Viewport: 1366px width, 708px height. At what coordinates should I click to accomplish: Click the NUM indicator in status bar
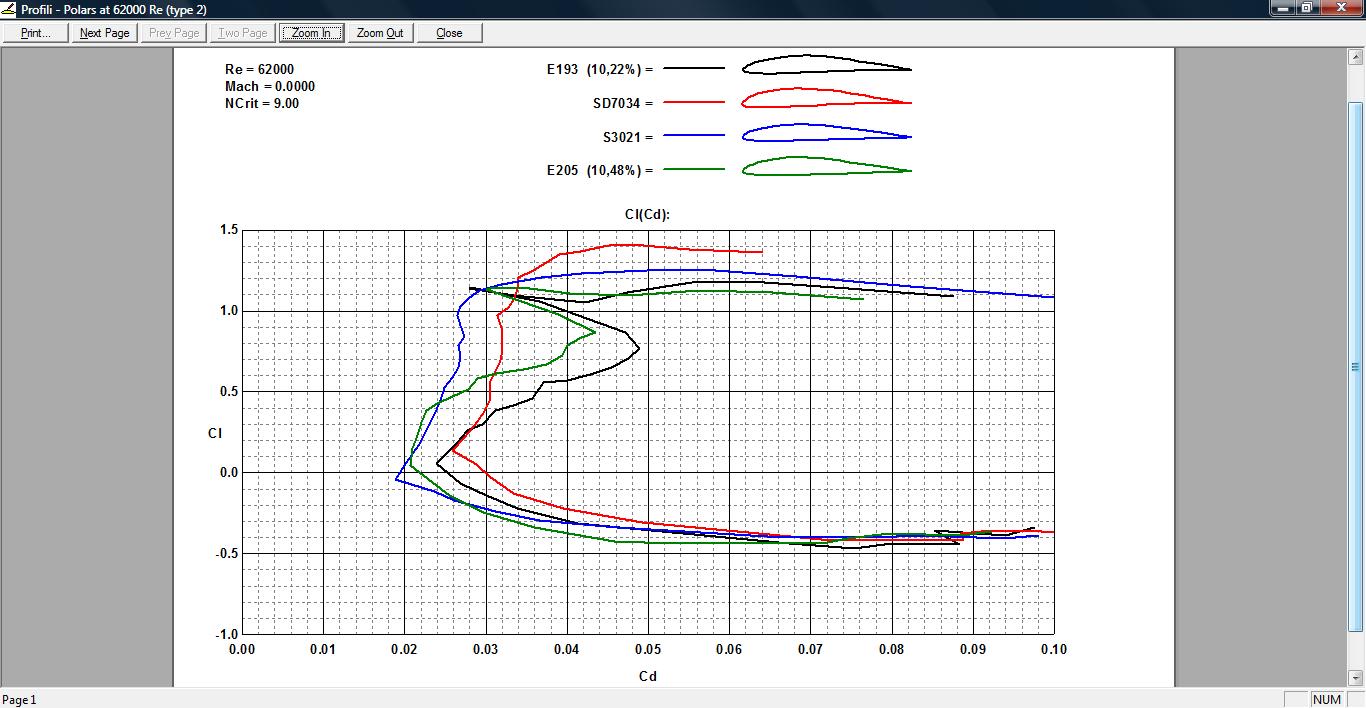1327,699
